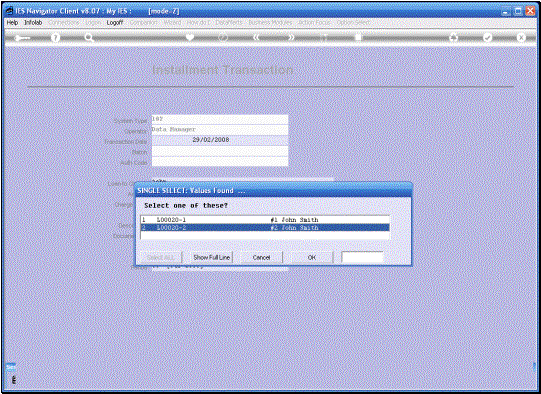Open the Connections menu
This screenshot has width=541, height=394.
[64, 22]
